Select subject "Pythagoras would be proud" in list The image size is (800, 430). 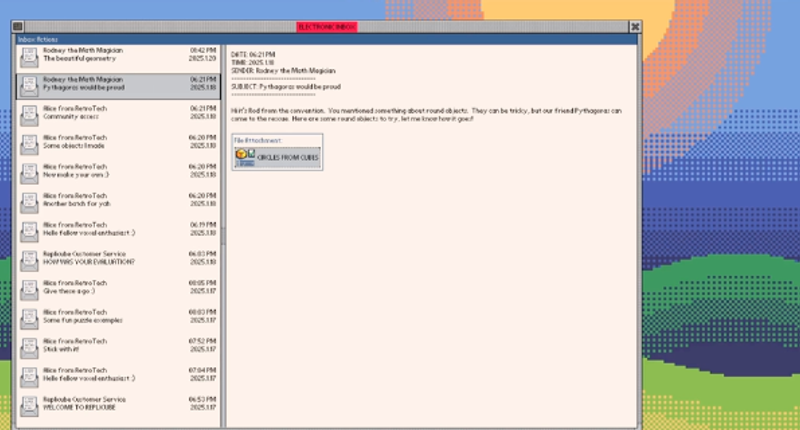point(84,88)
